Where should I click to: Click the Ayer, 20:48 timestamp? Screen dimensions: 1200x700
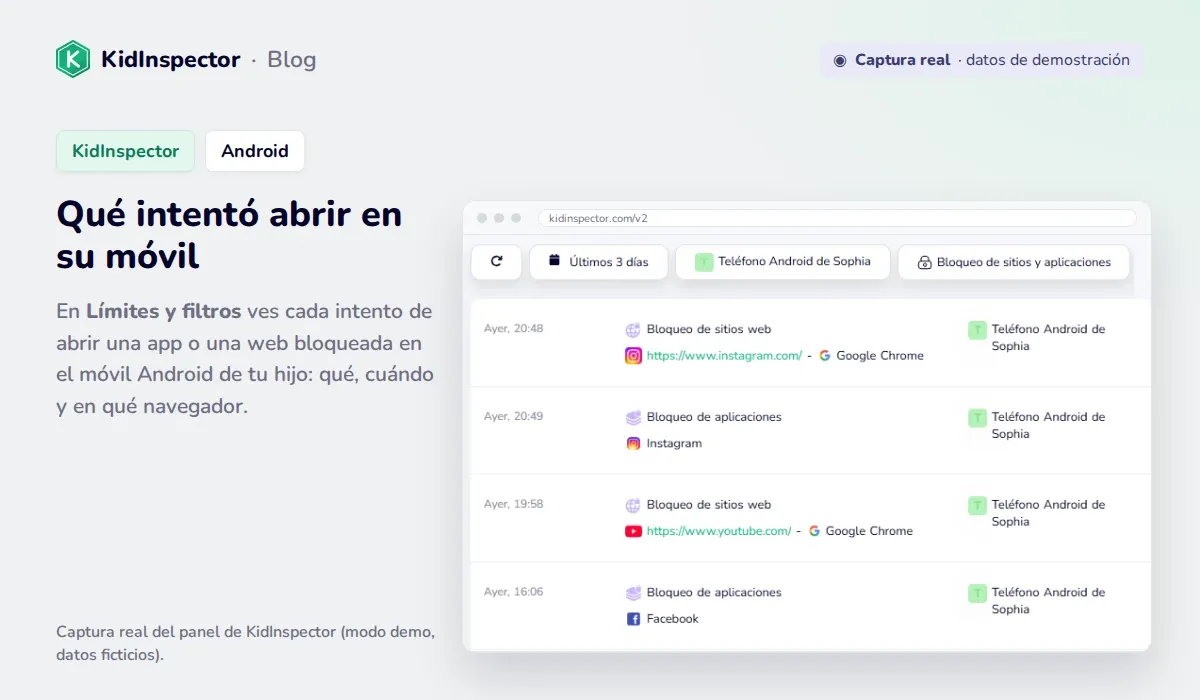(513, 328)
